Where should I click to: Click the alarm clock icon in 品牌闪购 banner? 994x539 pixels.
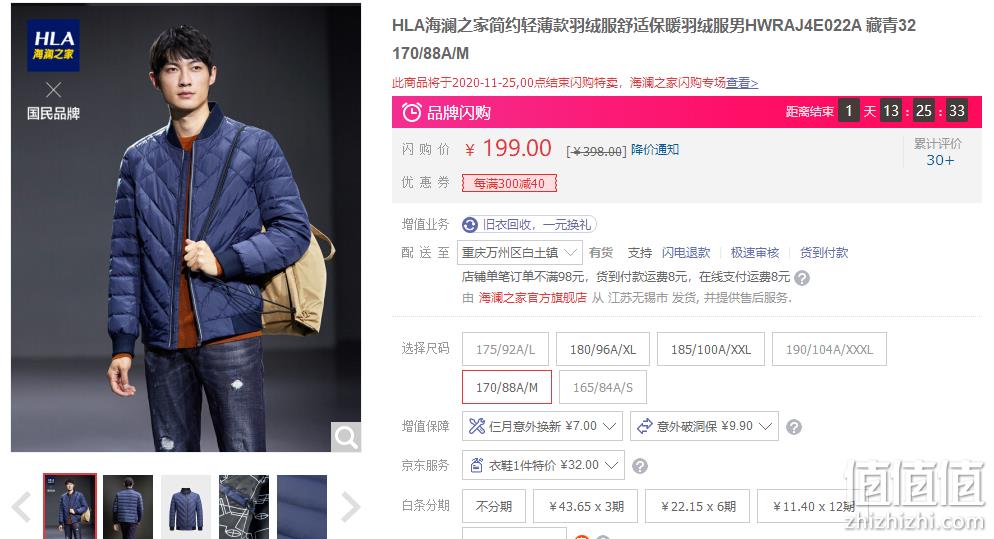[411, 112]
